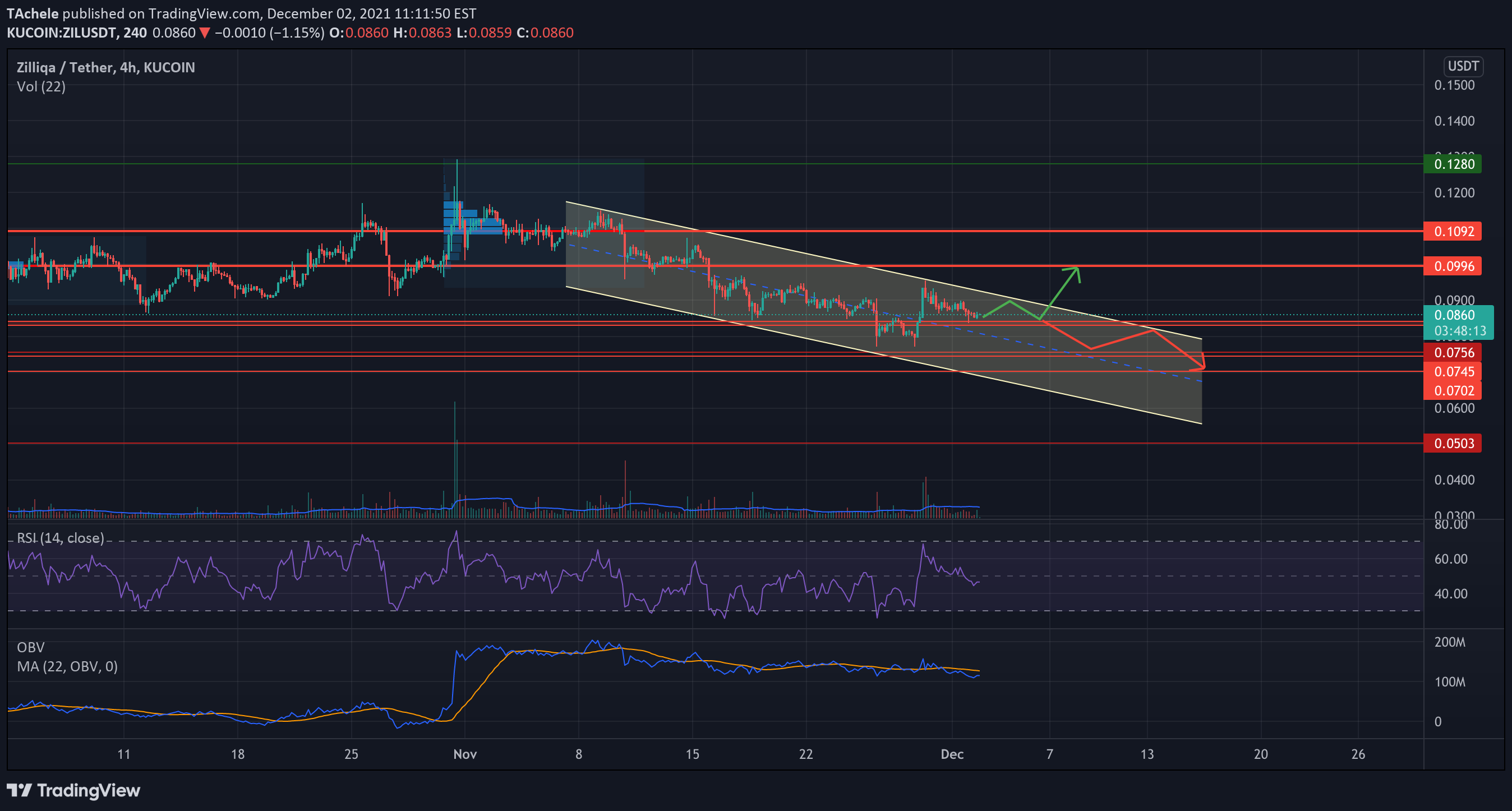
Task: Click the current price 0.0860 countdown label
Action: [1458, 322]
